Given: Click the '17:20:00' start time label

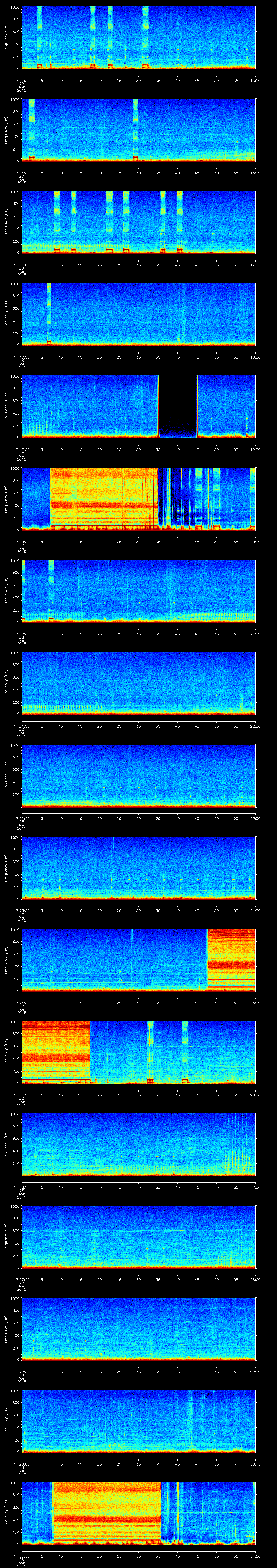Looking at the screenshot, I should (21, 634).
